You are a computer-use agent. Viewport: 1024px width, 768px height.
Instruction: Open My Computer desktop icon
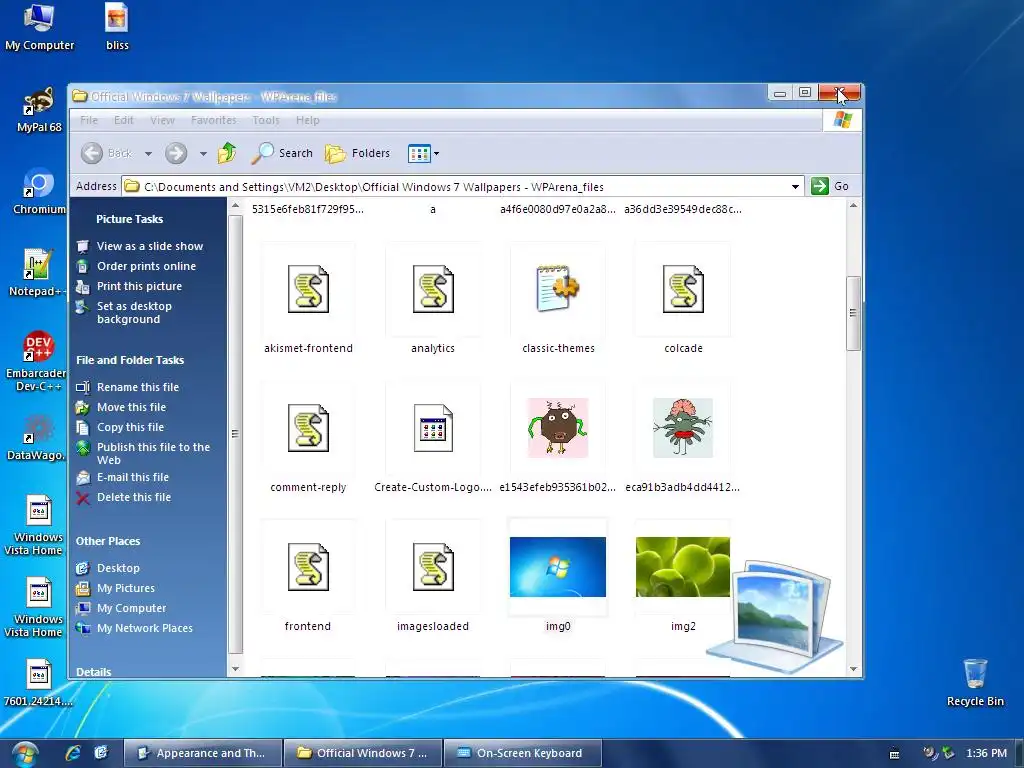(39, 27)
